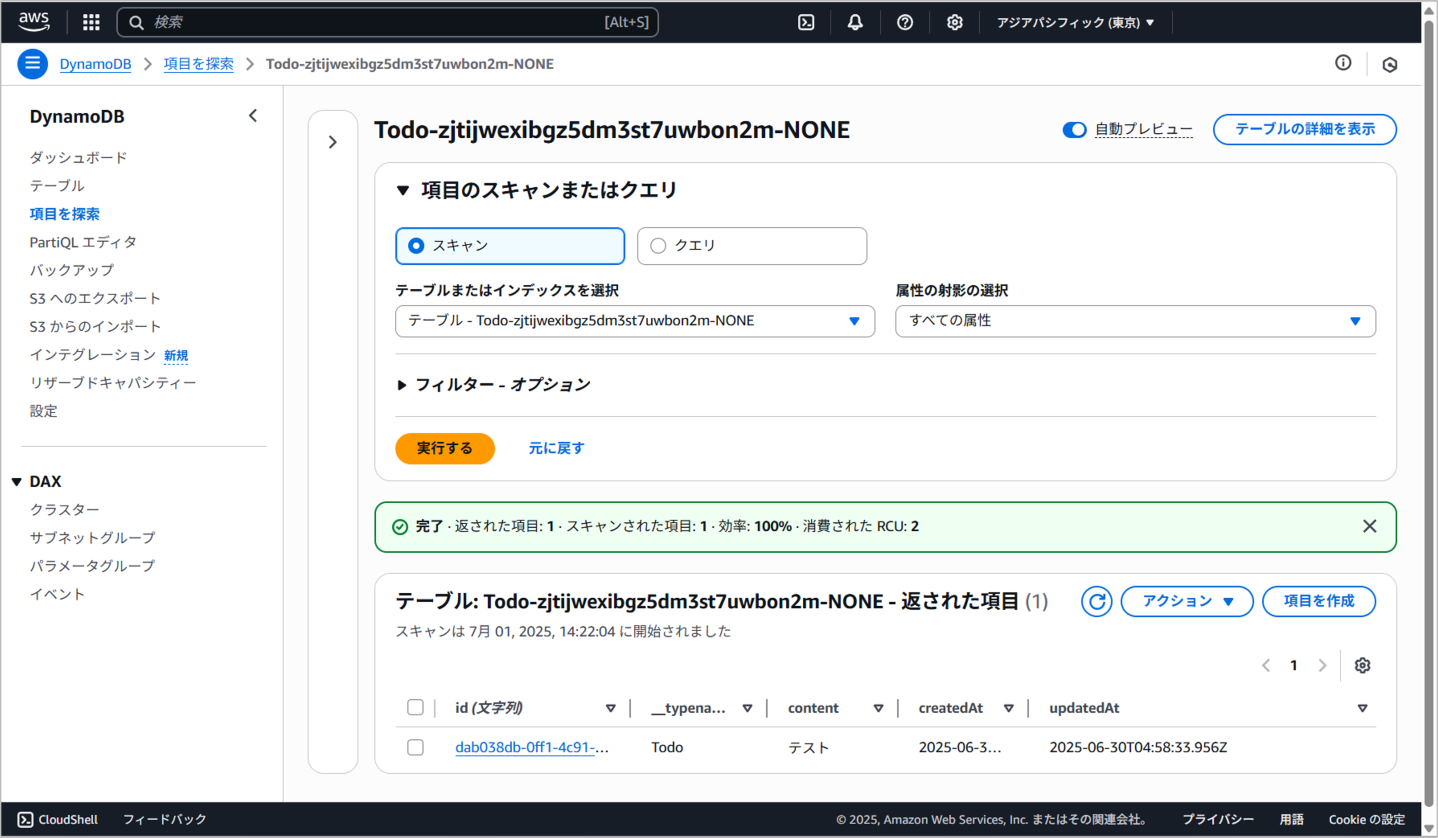
Task: Open DAX クラスター in the sidebar
Action: tap(64, 510)
